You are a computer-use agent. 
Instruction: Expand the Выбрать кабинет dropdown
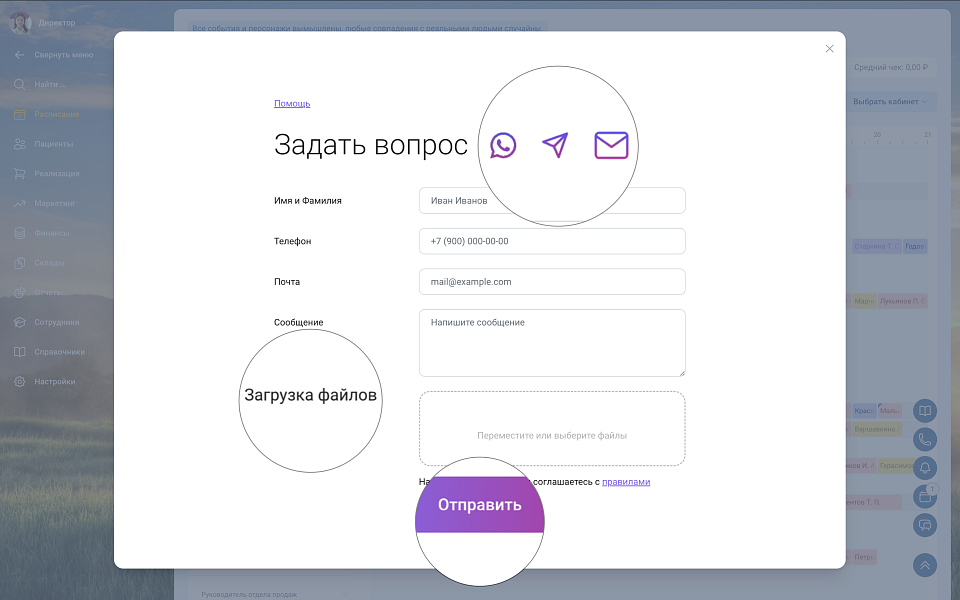(890, 101)
